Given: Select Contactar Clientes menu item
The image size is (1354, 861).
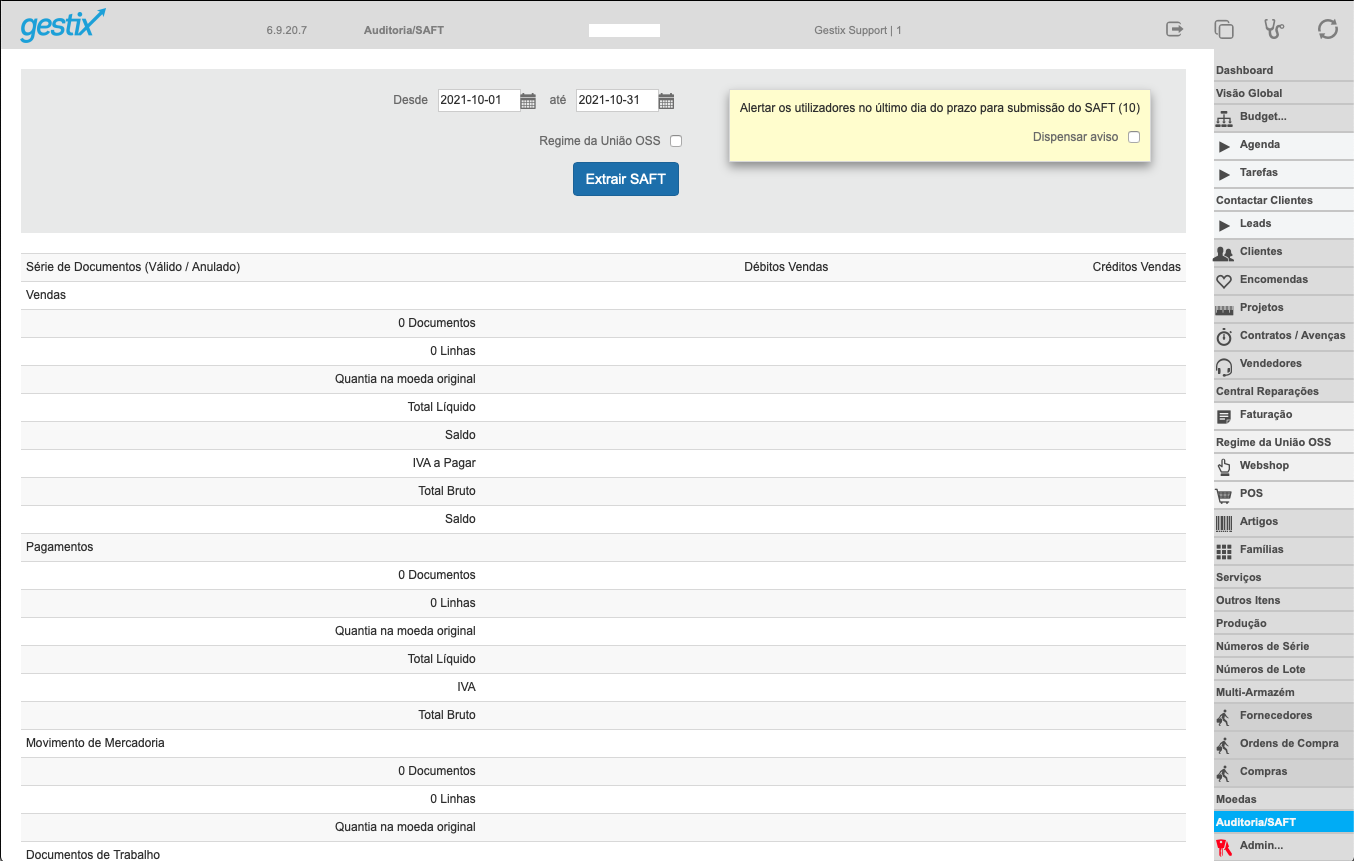Looking at the screenshot, I should [1283, 200].
